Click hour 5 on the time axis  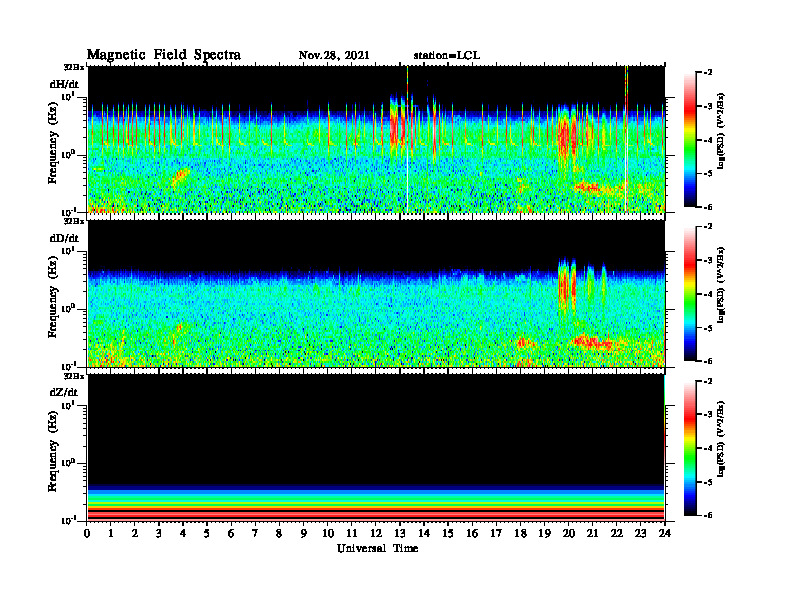(207, 534)
